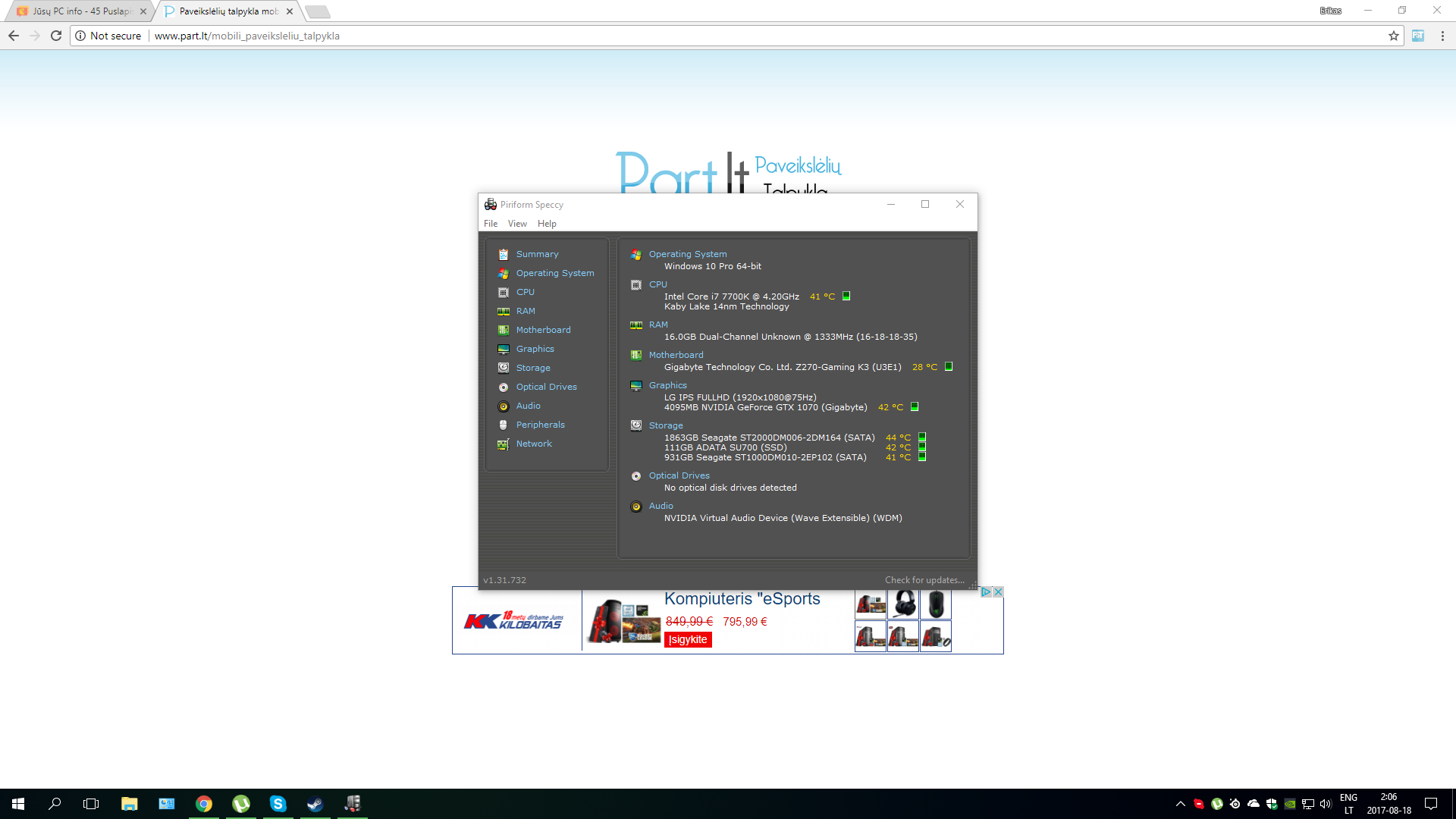Click the ADATA SU700 SSD temperature indicator
The width and height of the screenshot is (1456, 819).
click(x=922, y=447)
